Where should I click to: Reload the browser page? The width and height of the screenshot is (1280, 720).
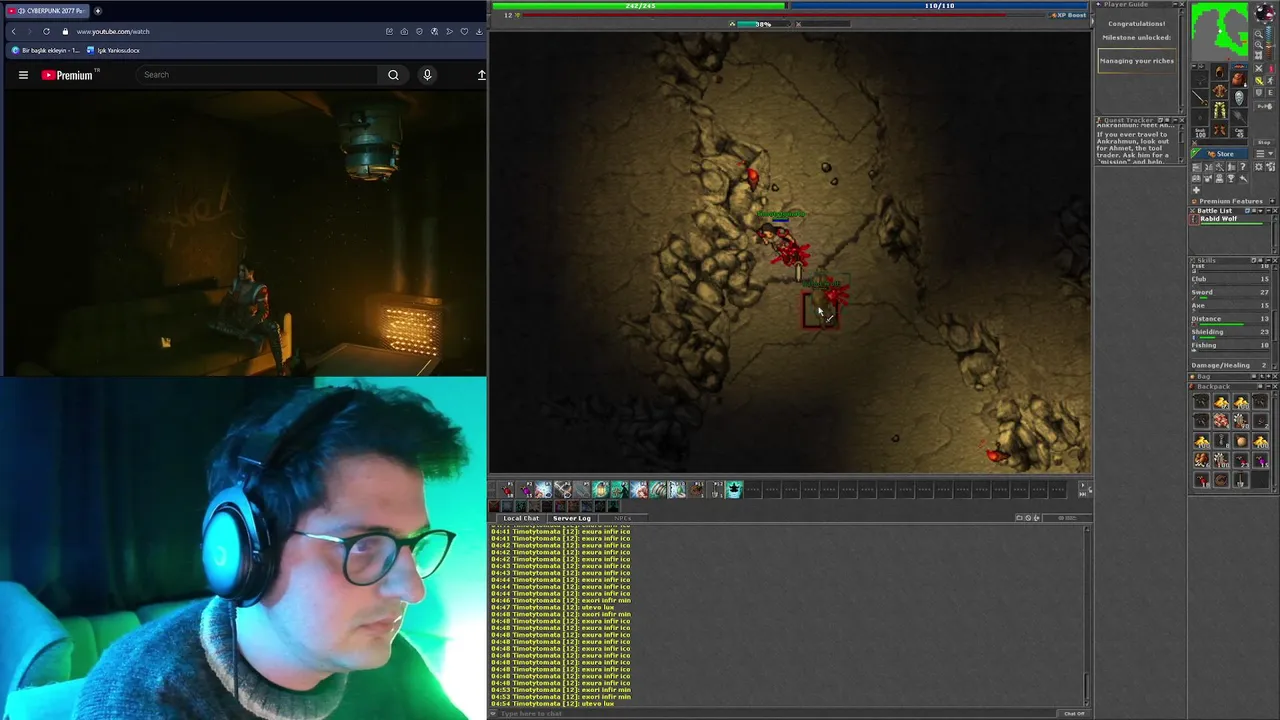[x=46, y=31]
